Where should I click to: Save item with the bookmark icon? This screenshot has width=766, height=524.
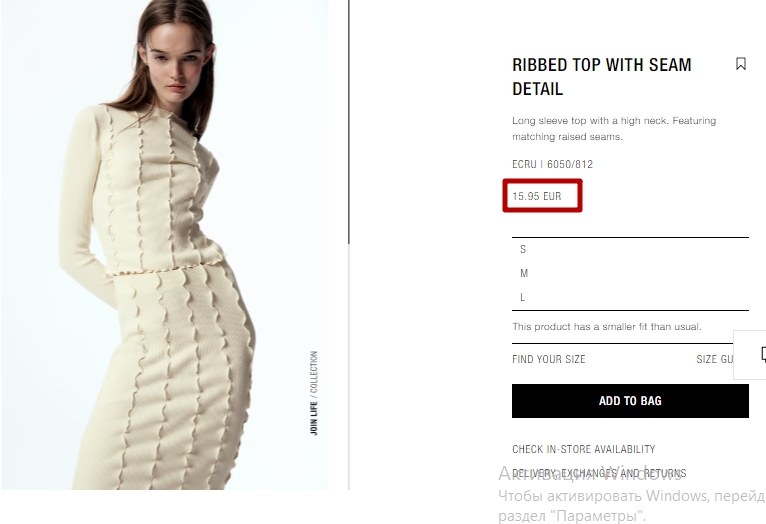[741, 63]
